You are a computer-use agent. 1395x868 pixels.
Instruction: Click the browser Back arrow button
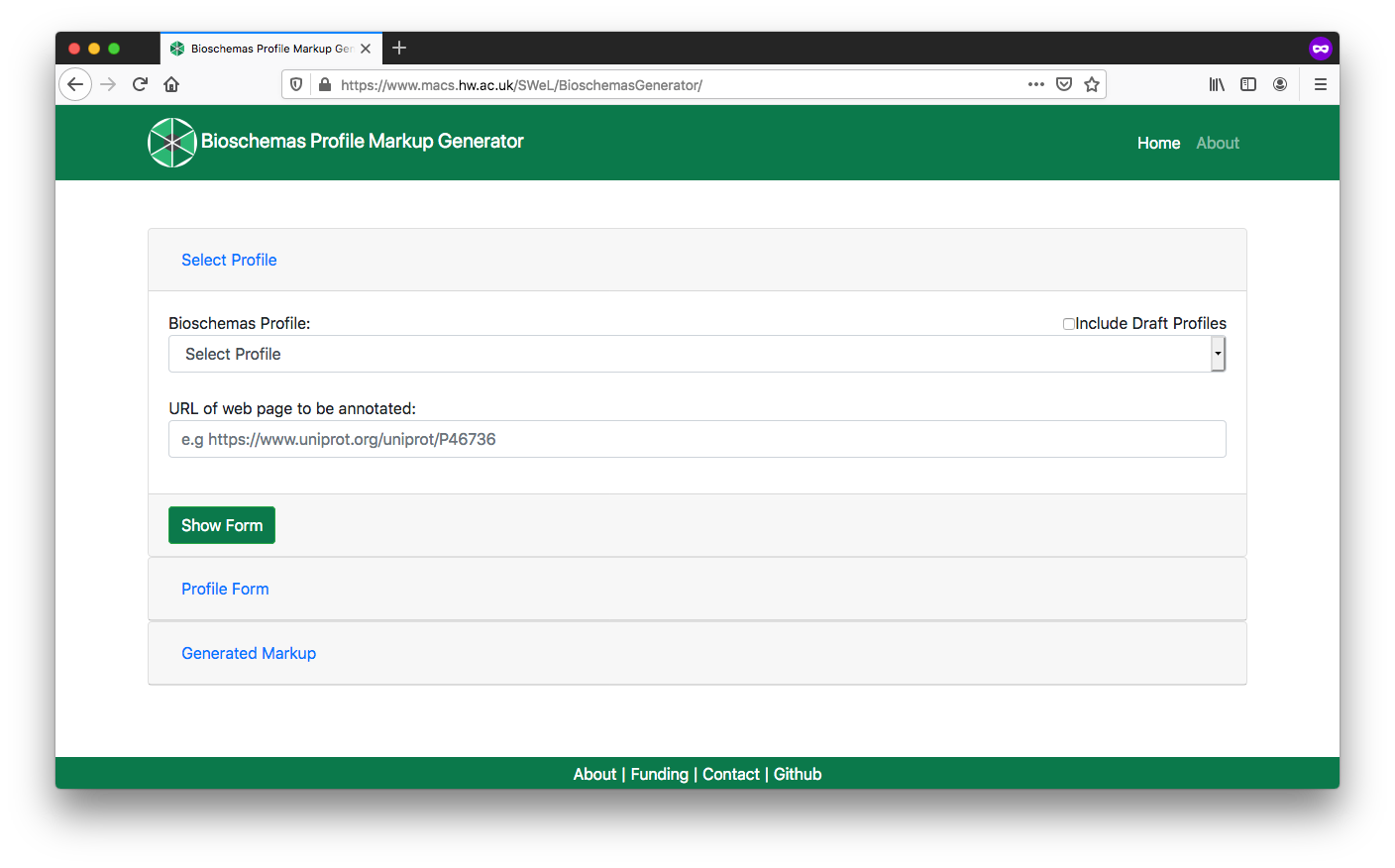tap(75, 84)
